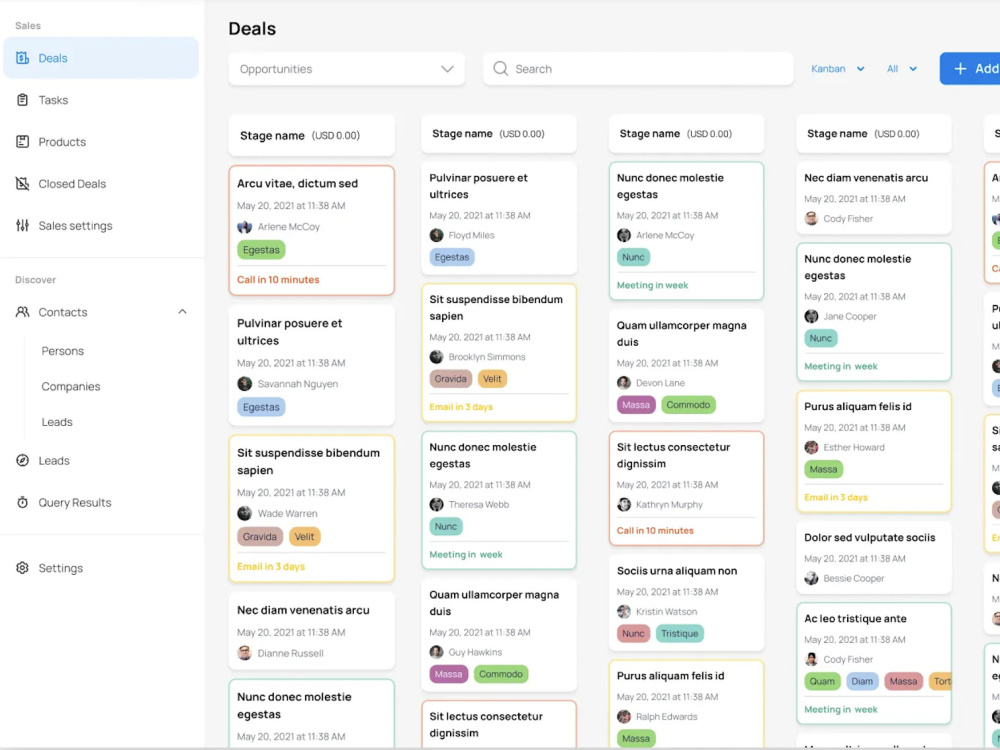Click the Contacts people icon
Viewport: 1000px width, 750px height.
click(22, 312)
